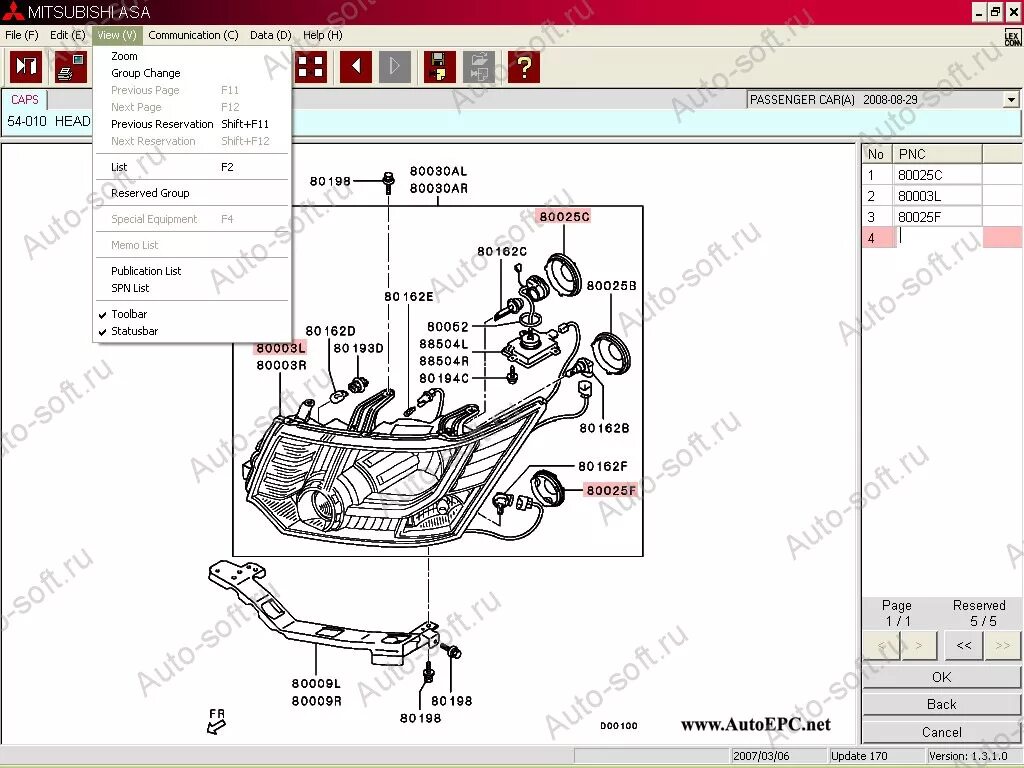Click the >> next reserved button
Image resolution: width=1024 pixels, height=768 pixels.
pyautogui.click(x=1002, y=645)
